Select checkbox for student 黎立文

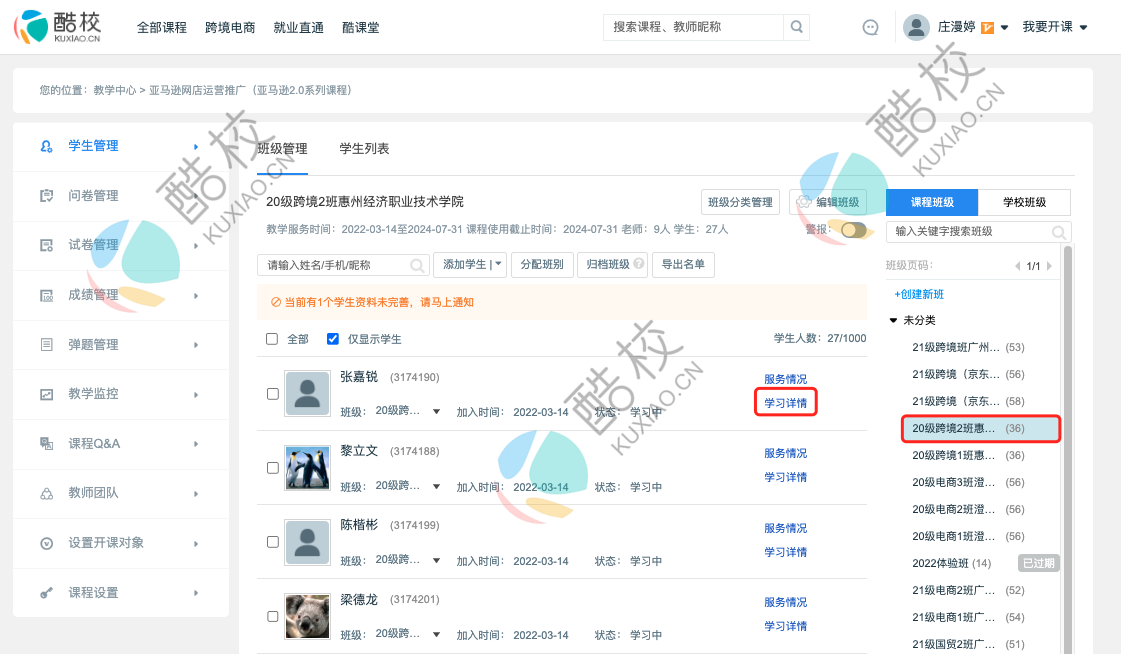pyautogui.click(x=272, y=468)
